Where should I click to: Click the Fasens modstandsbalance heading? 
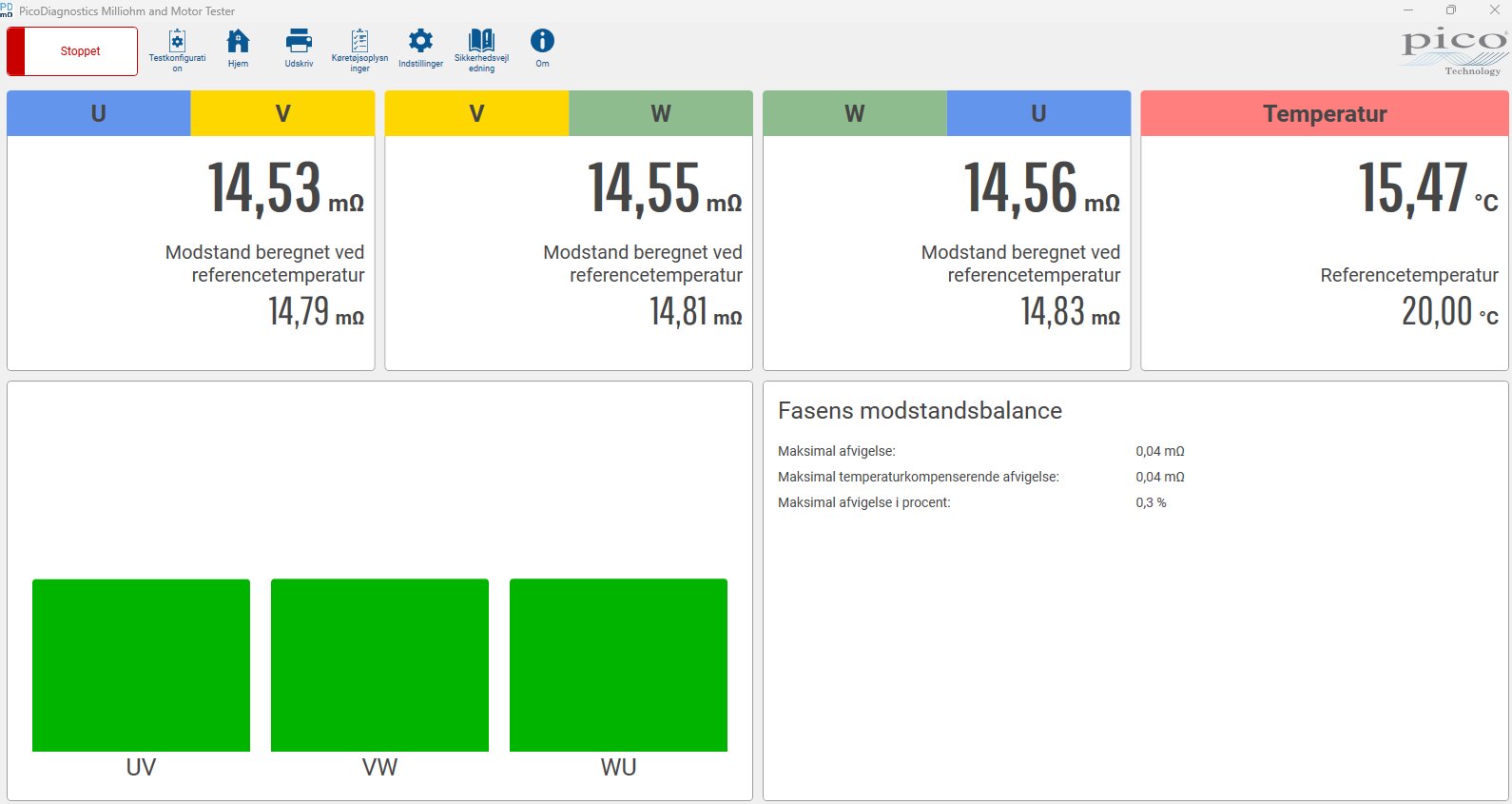click(920, 410)
